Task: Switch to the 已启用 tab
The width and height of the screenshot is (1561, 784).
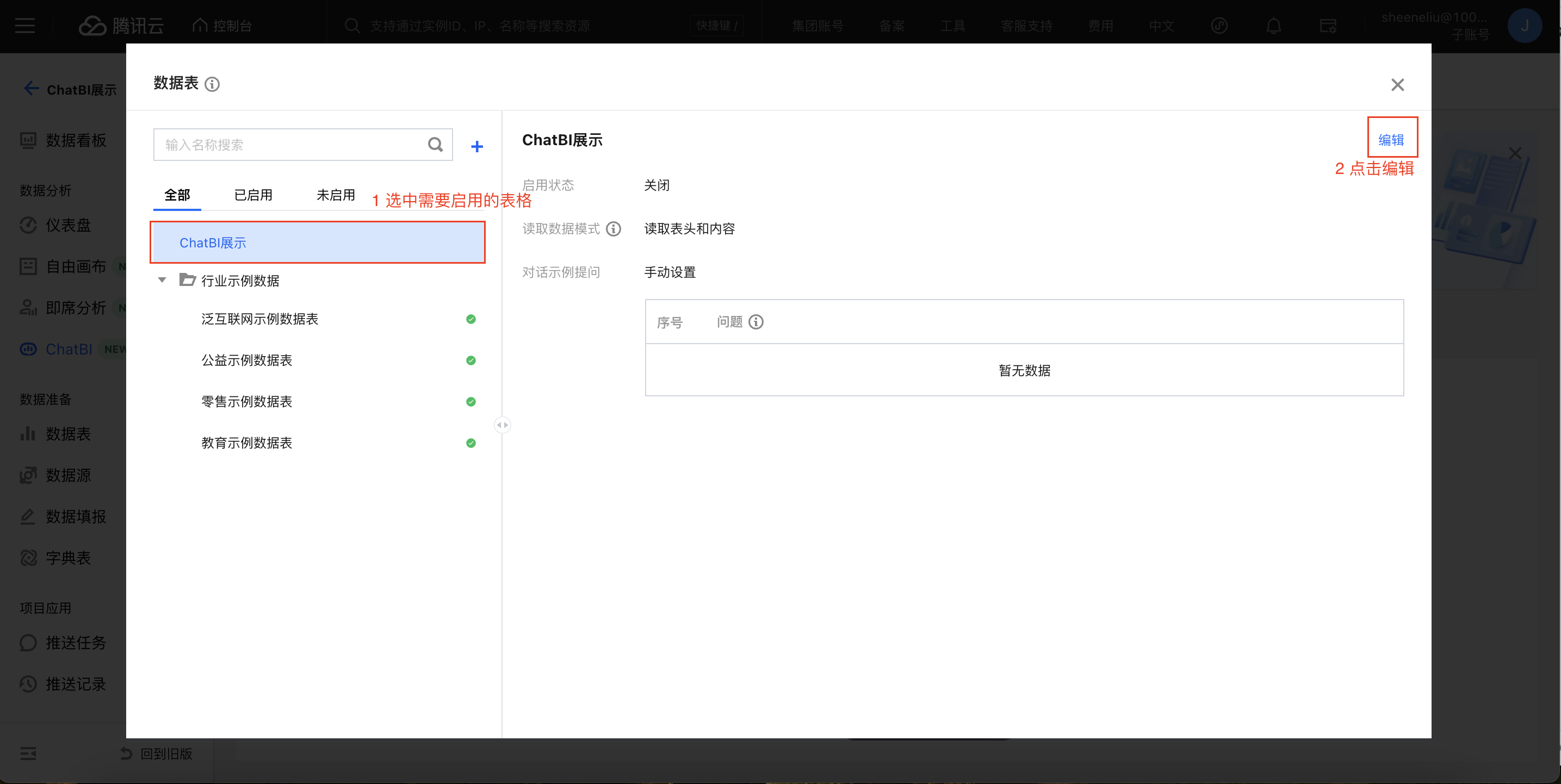Action: (253, 195)
